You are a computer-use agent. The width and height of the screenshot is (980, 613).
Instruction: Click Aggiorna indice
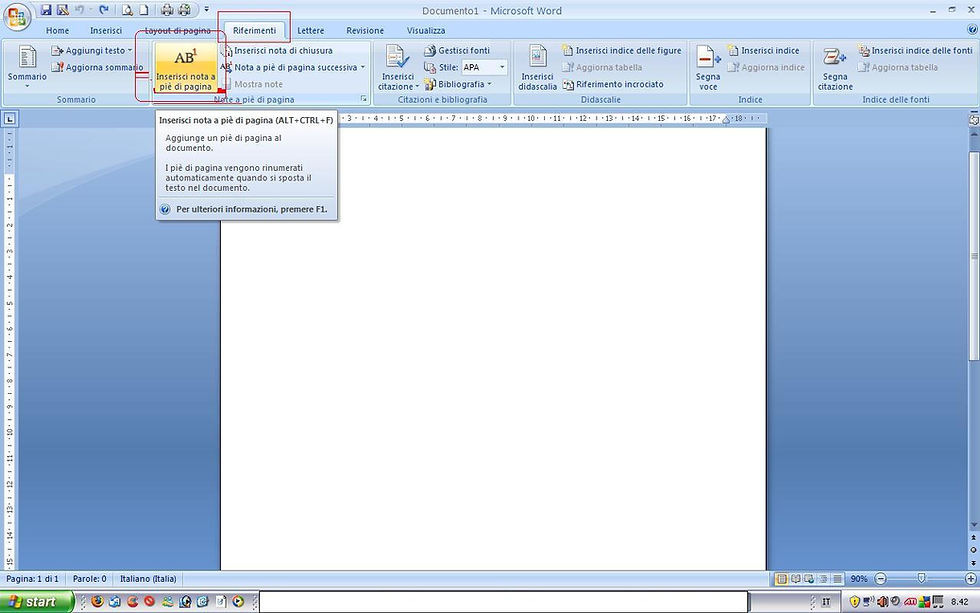click(766, 67)
